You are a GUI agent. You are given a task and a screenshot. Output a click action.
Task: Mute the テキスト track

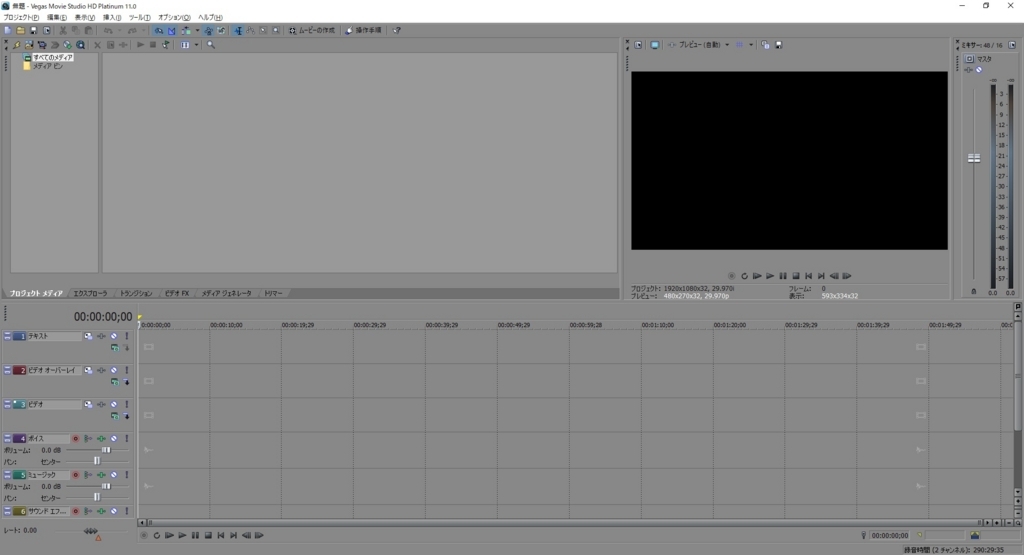[114, 336]
